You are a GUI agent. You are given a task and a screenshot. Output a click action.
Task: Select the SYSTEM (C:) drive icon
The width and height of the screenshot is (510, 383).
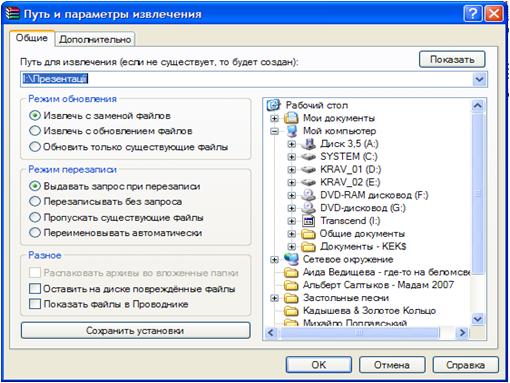point(308,157)
